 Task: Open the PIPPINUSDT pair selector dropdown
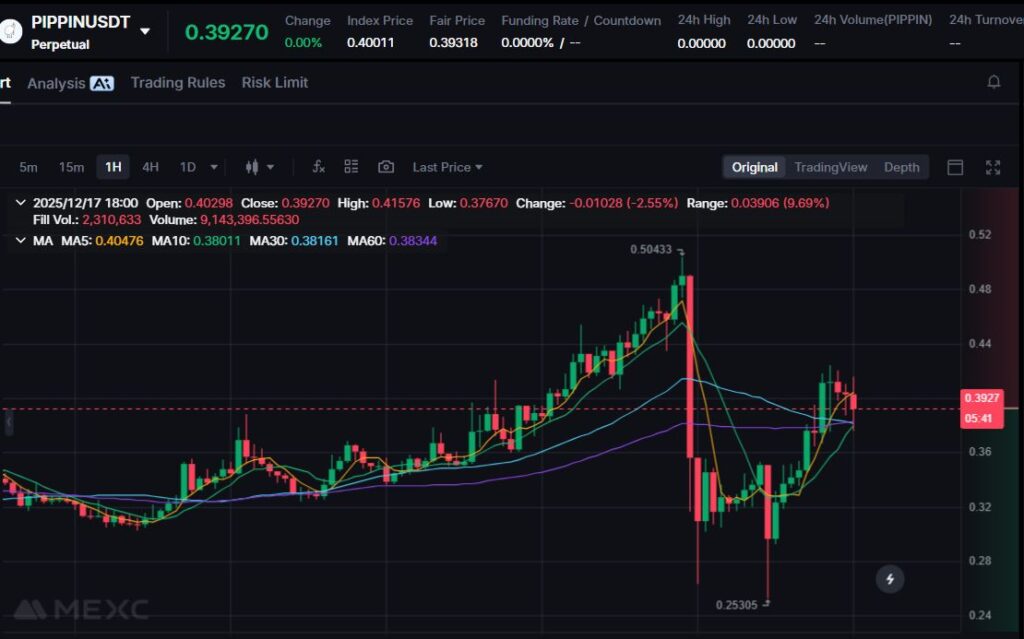(145, 31)
